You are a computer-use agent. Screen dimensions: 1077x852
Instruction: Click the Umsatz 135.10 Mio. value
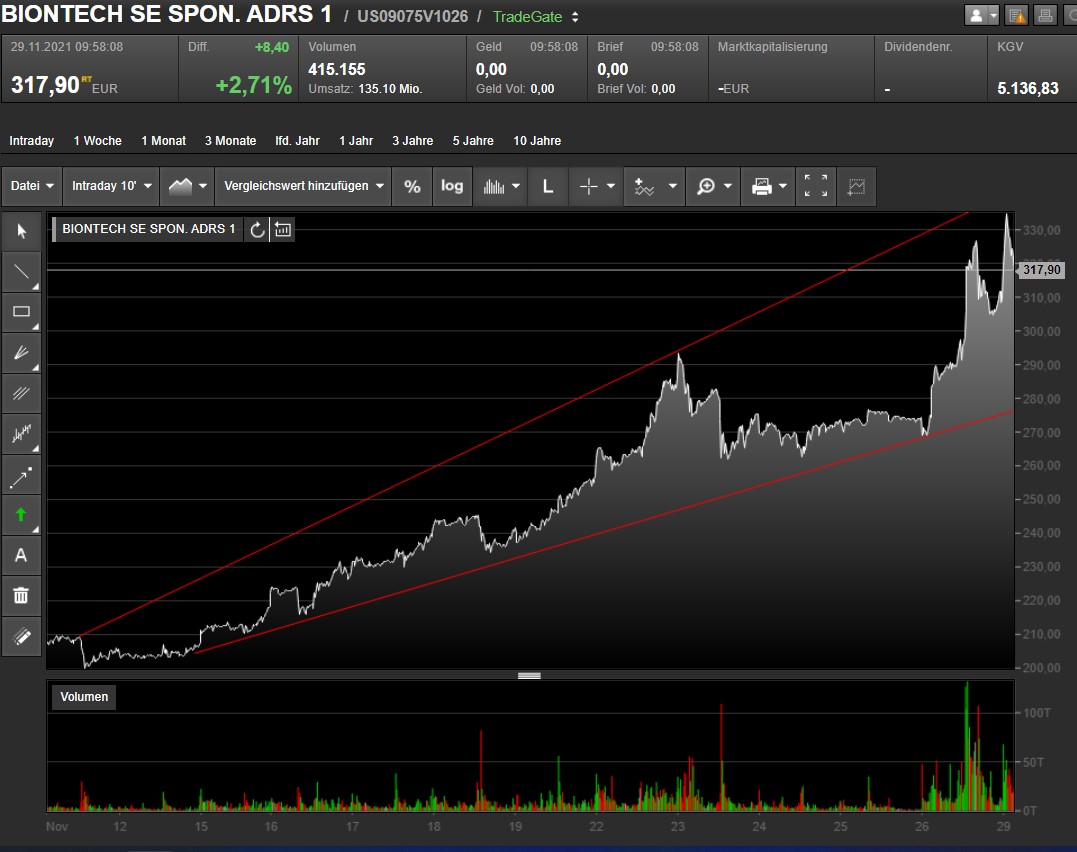click(x=390, y=89)
